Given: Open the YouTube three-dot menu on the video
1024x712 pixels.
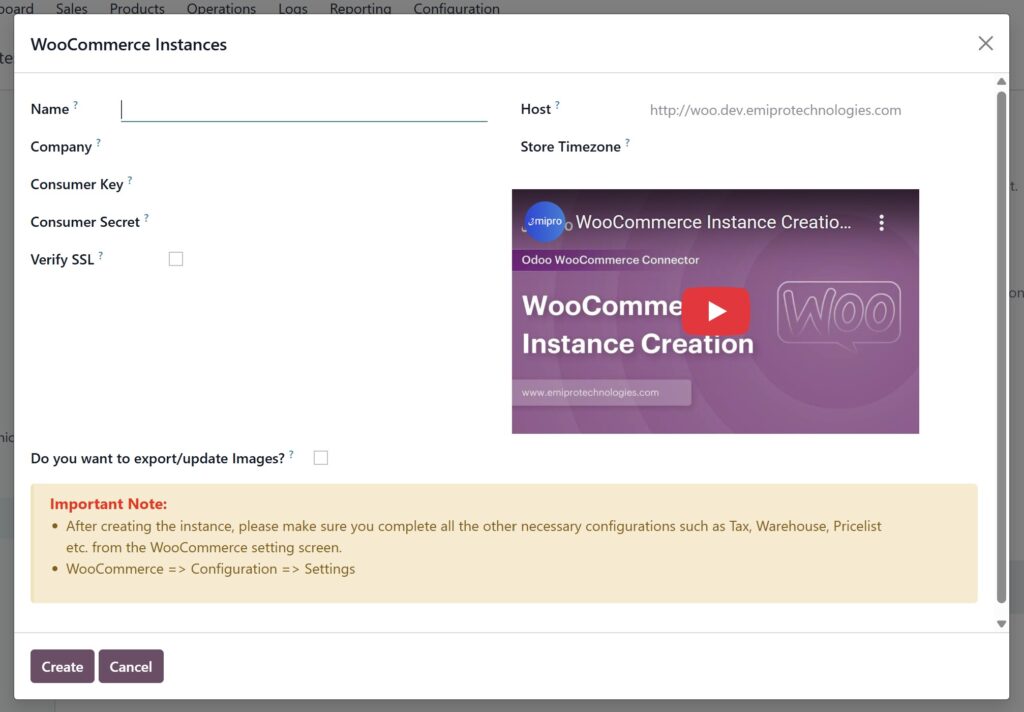Looking at the screenshot, I should point(881,222).
